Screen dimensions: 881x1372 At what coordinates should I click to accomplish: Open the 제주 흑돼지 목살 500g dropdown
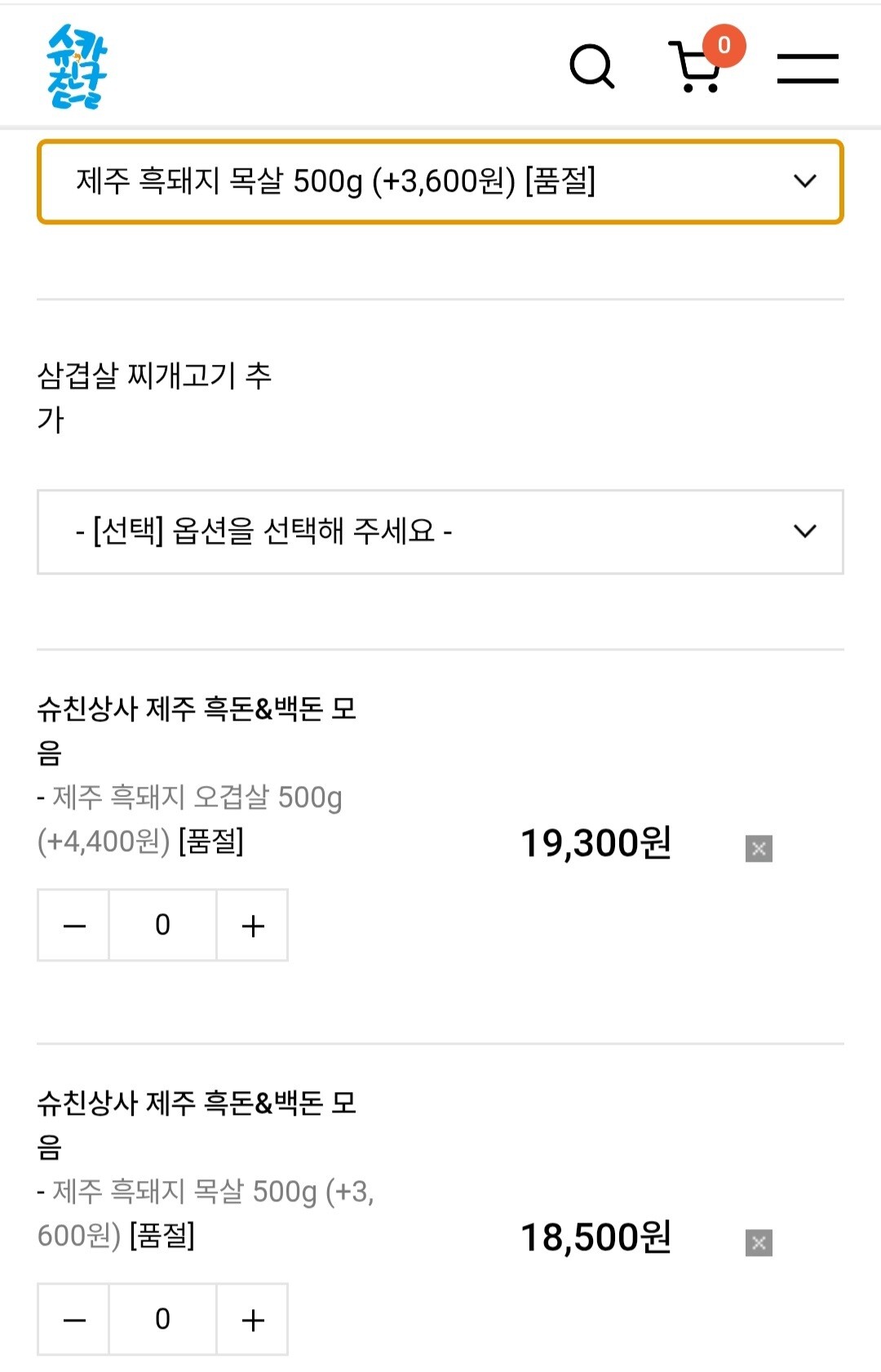point(440,182)
